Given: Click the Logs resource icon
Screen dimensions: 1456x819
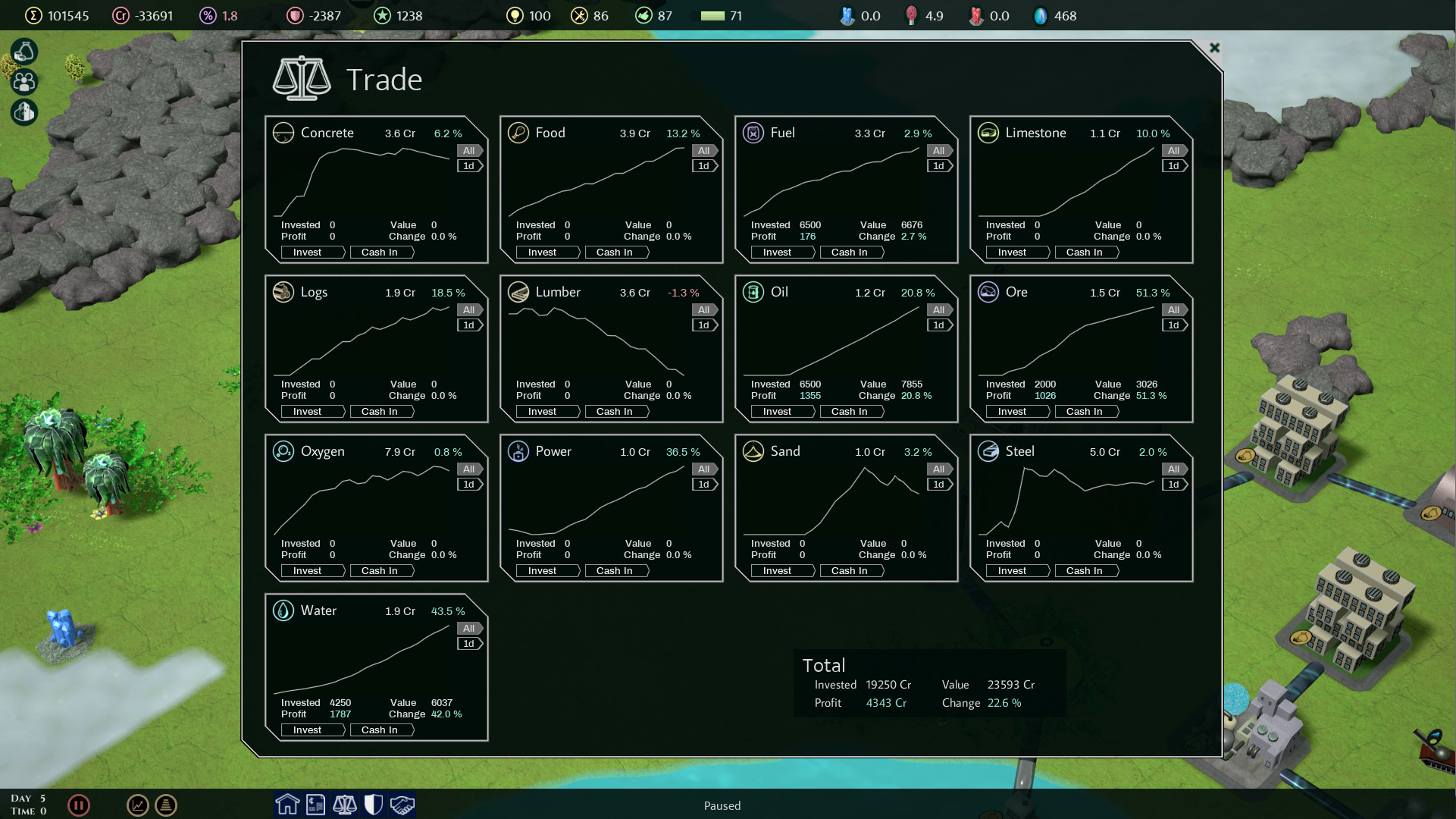Looking at the screenshot, I should pos(283,293).
